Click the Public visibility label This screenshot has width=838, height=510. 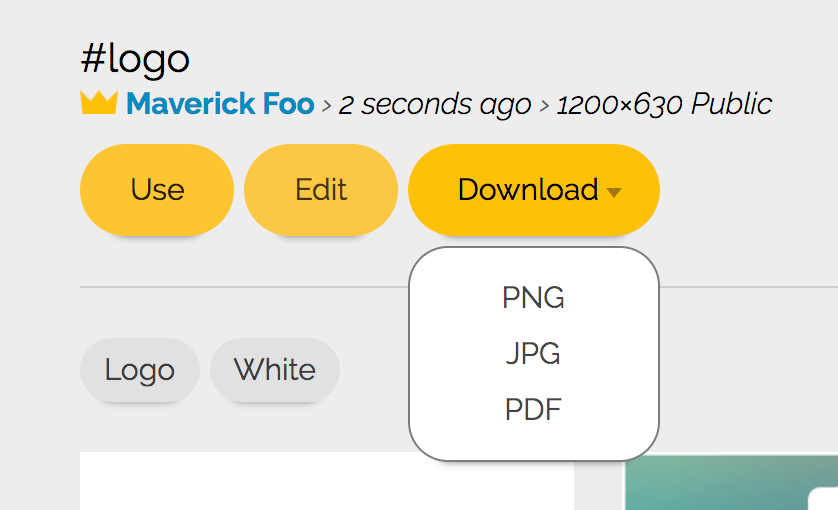732,104
